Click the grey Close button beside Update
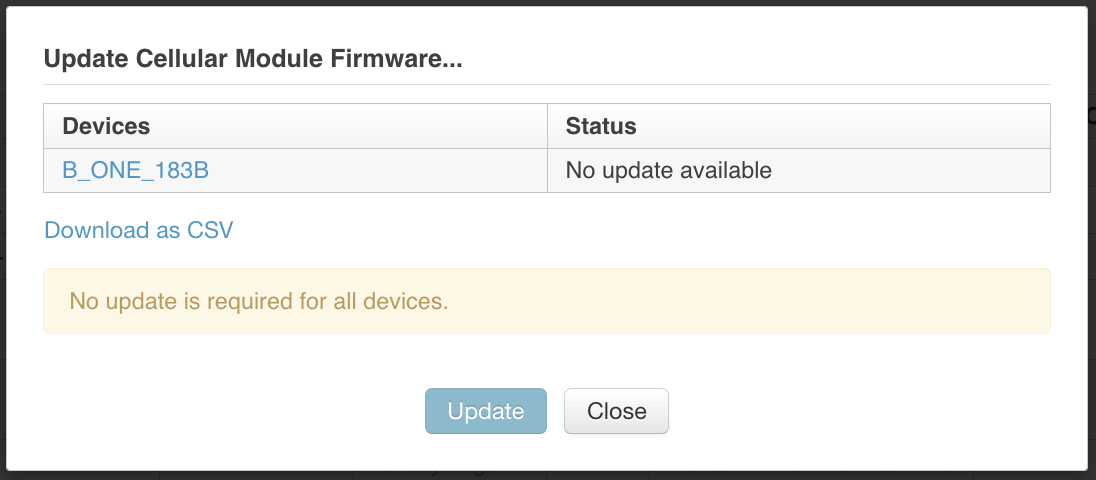The width and height of the screenshot is (1096, 480). click(x=616, y=411)
